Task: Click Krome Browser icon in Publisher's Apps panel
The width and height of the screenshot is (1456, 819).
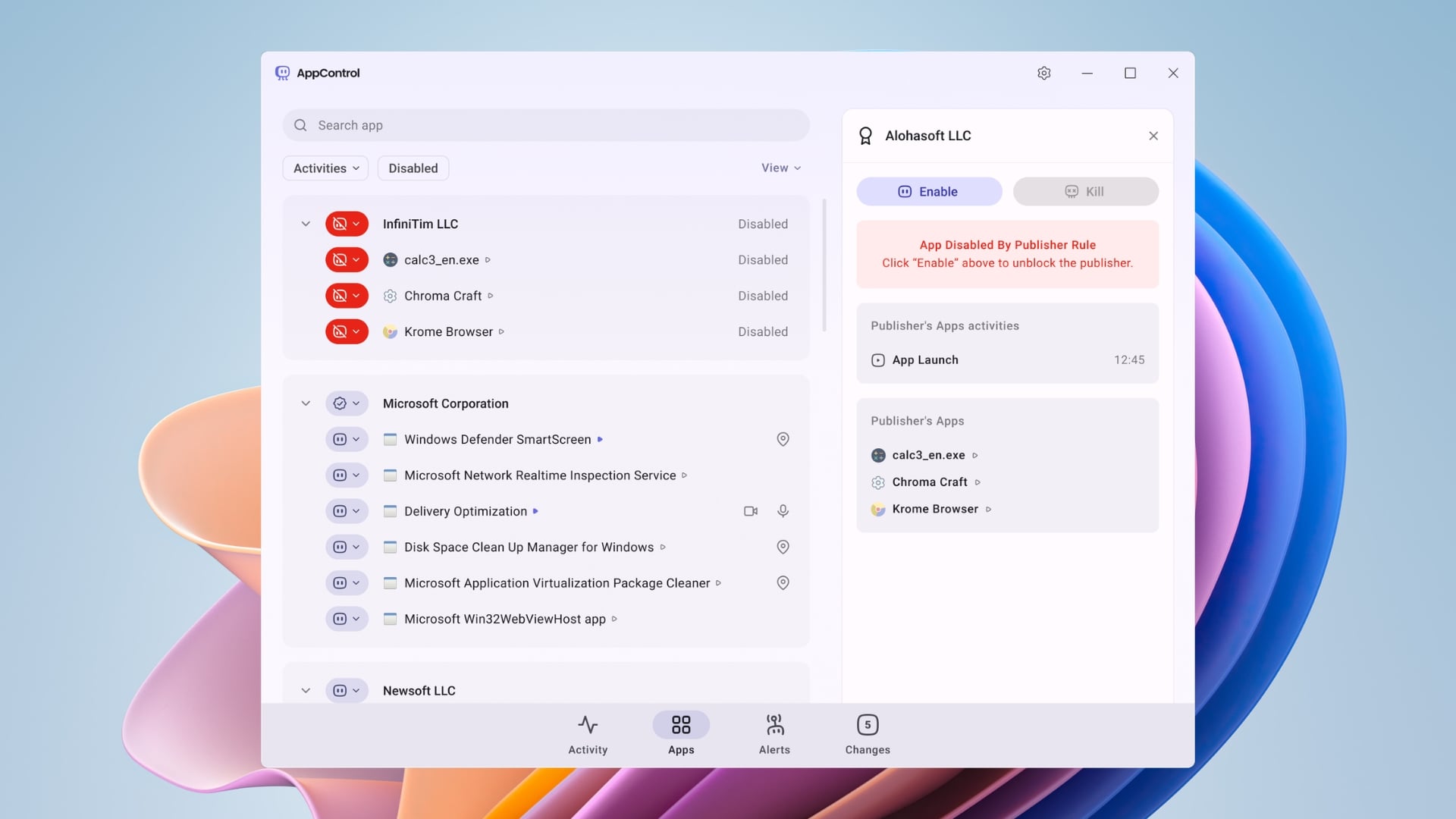Action: [x=878, y=510]
